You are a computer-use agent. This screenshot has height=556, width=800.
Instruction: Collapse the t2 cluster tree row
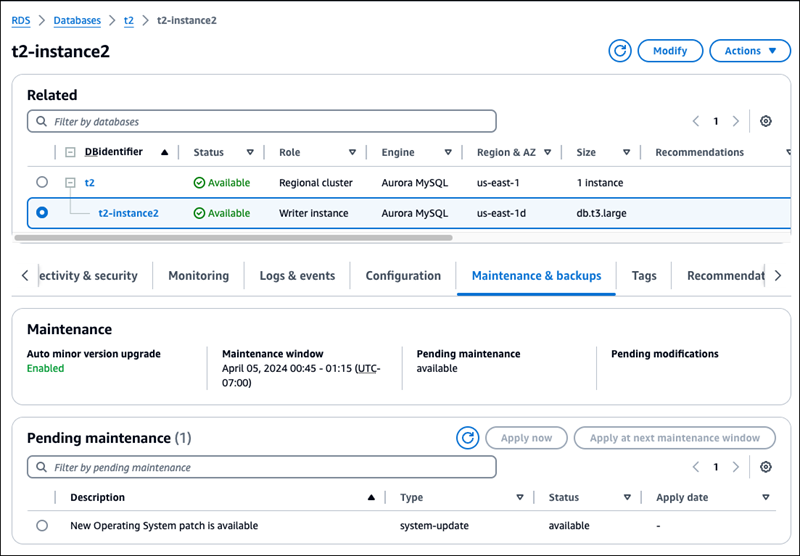[70, 183]
